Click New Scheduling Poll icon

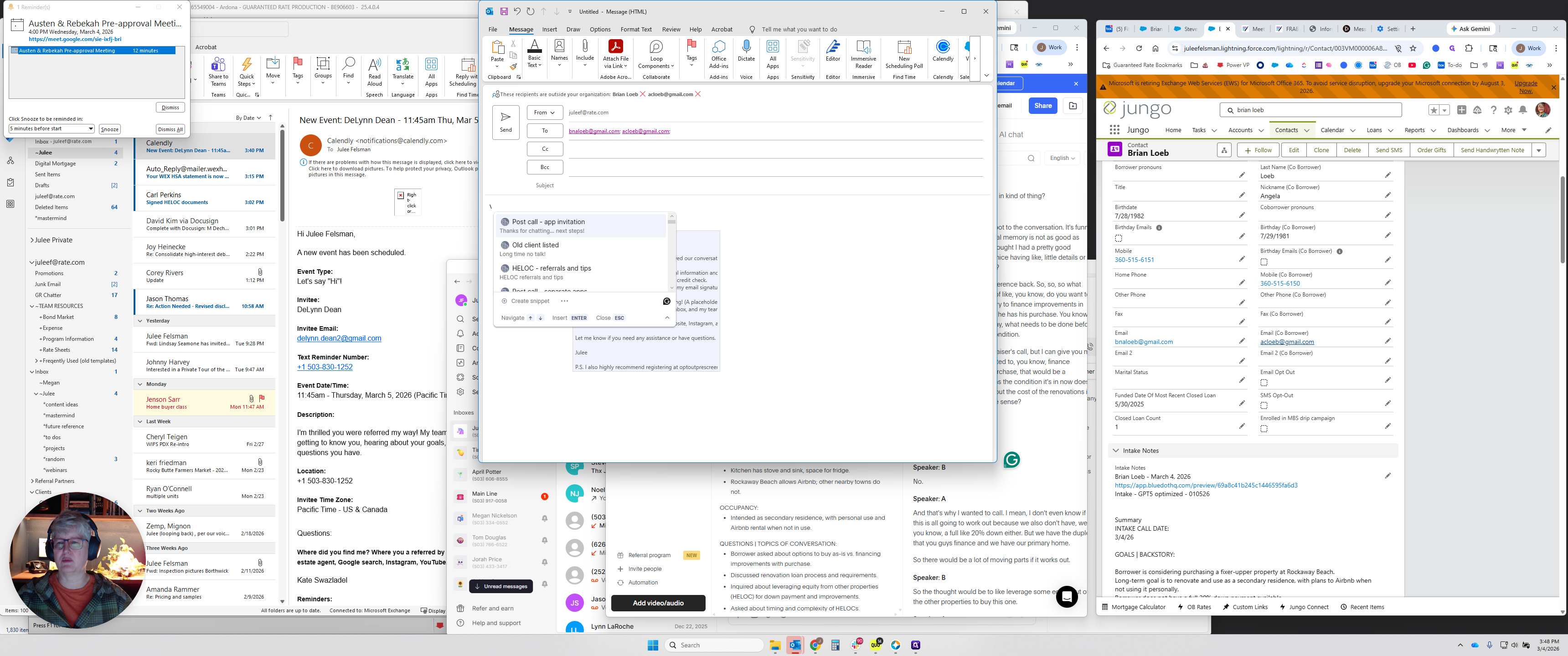click(903, 47)
